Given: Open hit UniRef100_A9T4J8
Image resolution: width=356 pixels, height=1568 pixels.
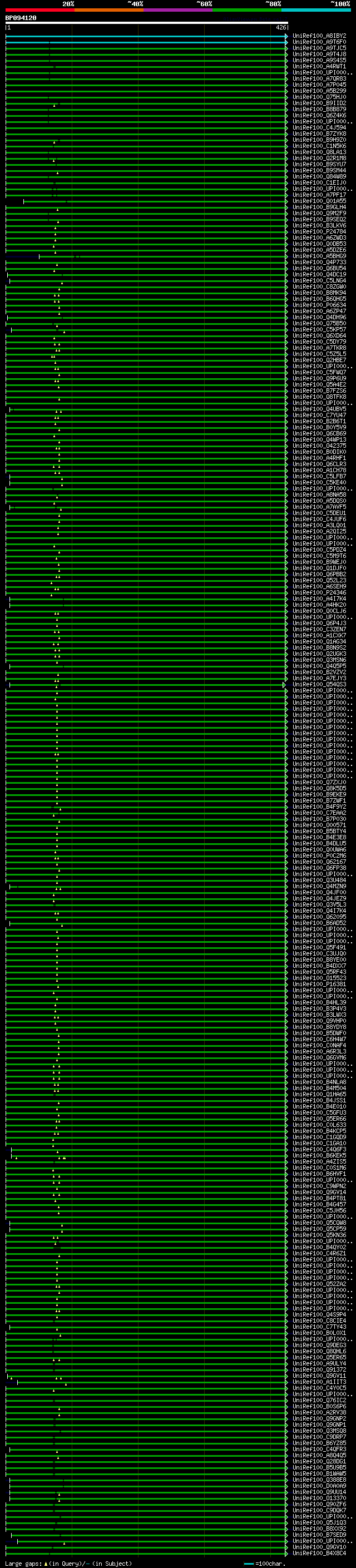Looking at the screenshot, I should point(319,54).
